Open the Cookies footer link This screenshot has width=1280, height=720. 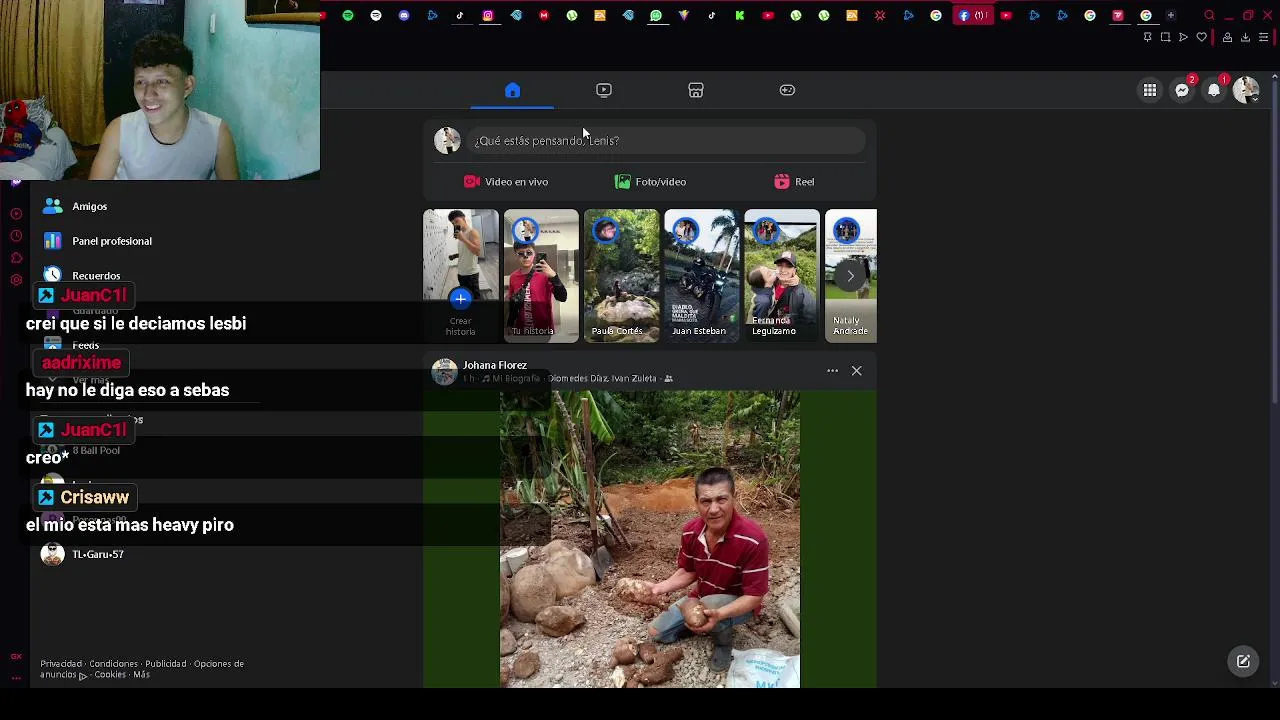(110, 675)
